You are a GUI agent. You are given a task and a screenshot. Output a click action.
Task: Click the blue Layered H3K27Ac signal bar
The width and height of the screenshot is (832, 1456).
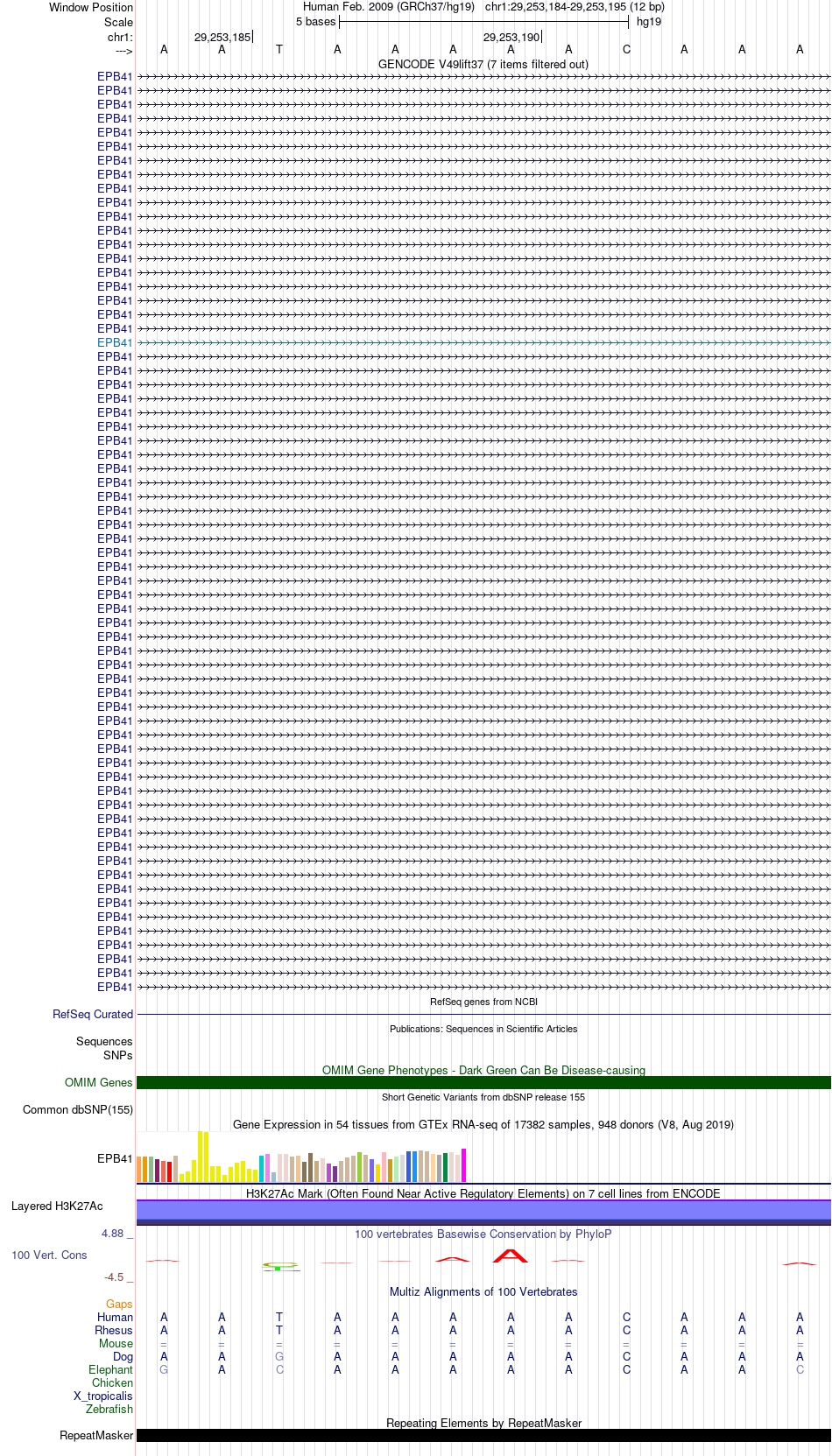tap(483, 1212)
